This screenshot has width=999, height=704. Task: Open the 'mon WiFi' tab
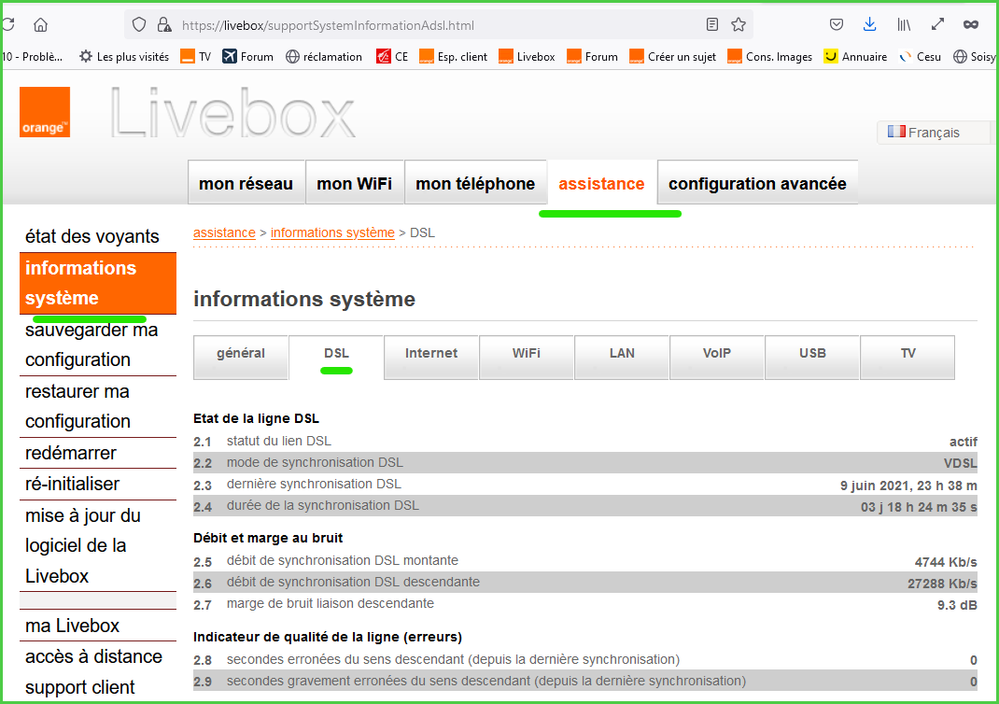[x=354, y=183]
